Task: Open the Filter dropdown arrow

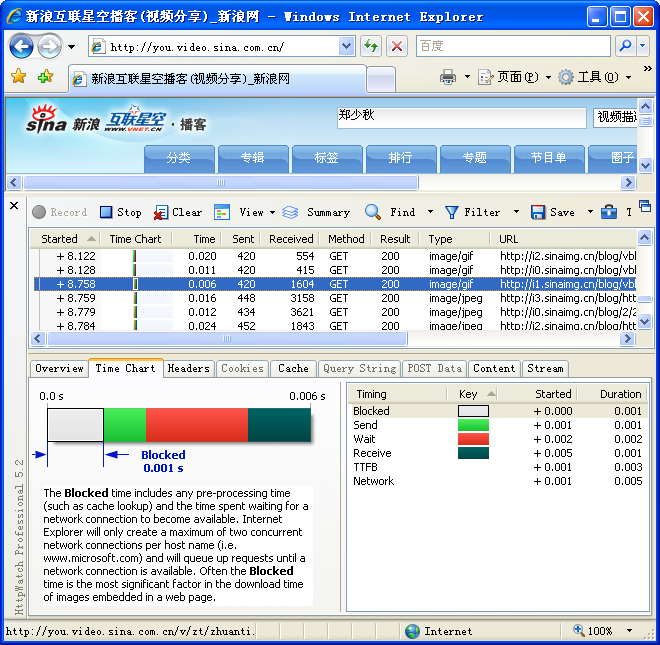Action: (516, 212)
